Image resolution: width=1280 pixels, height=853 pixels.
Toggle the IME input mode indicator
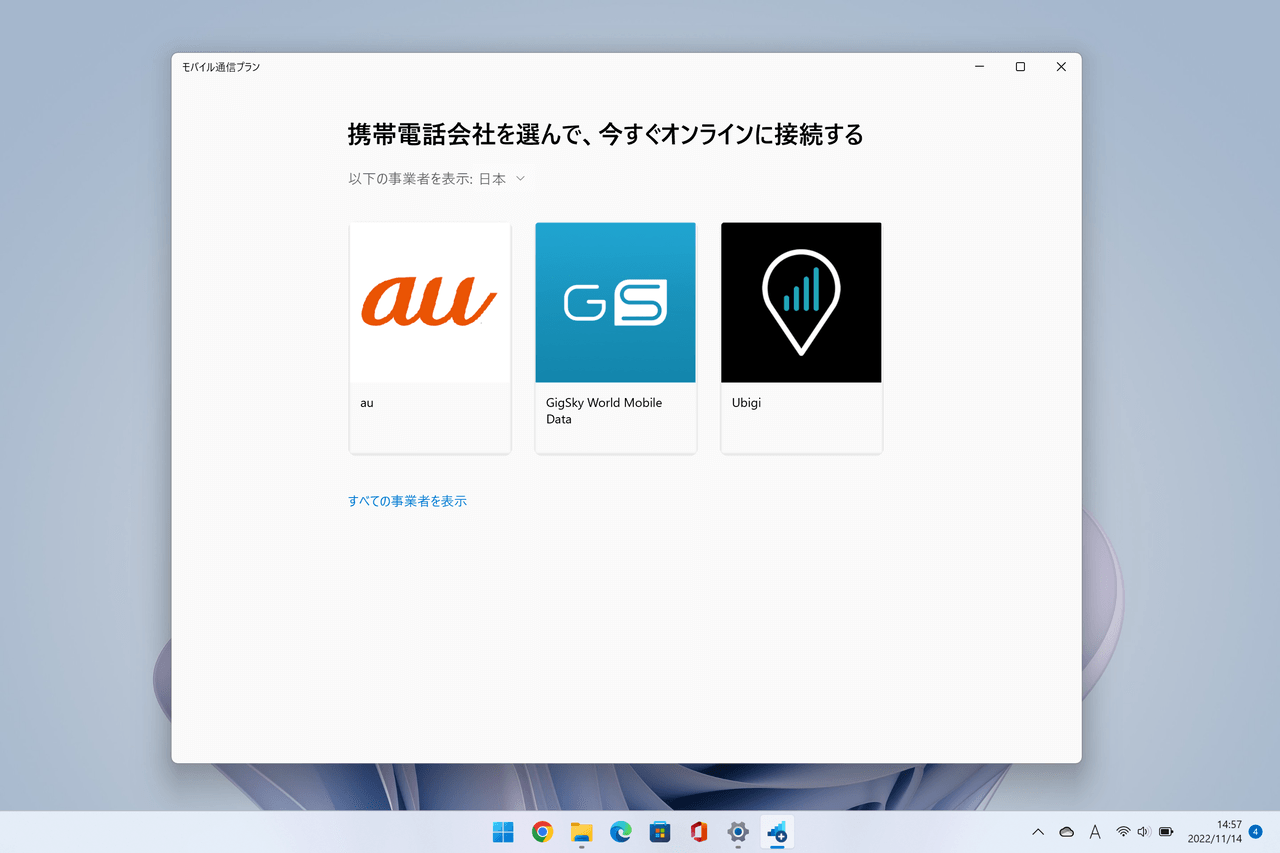[x=1095, y=832]
